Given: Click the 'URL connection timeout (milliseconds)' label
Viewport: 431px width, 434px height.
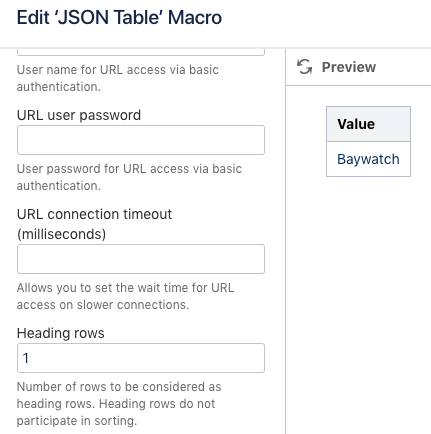Looking at the screenshot, I should click(95, 224).
